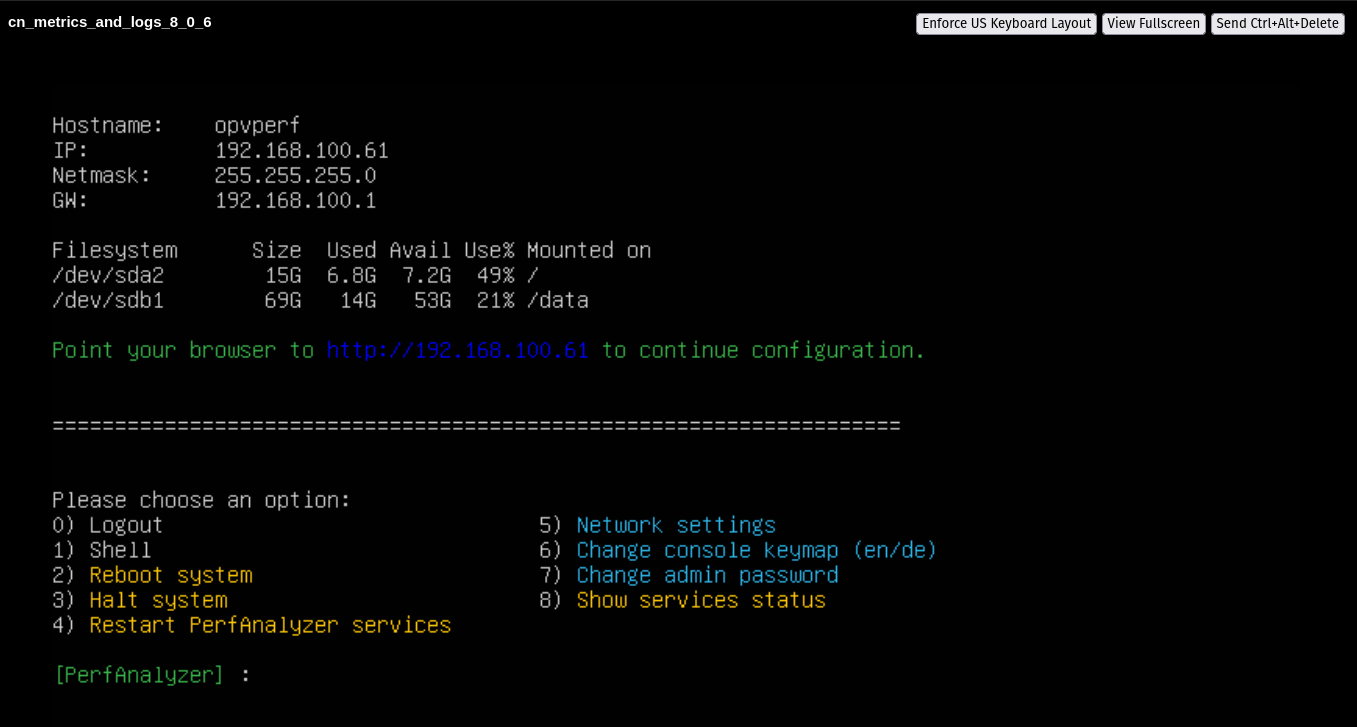Open View Fullscreen mode
The height and width of the screenshot is (727, 1357).
click(x=1153, y=23)
